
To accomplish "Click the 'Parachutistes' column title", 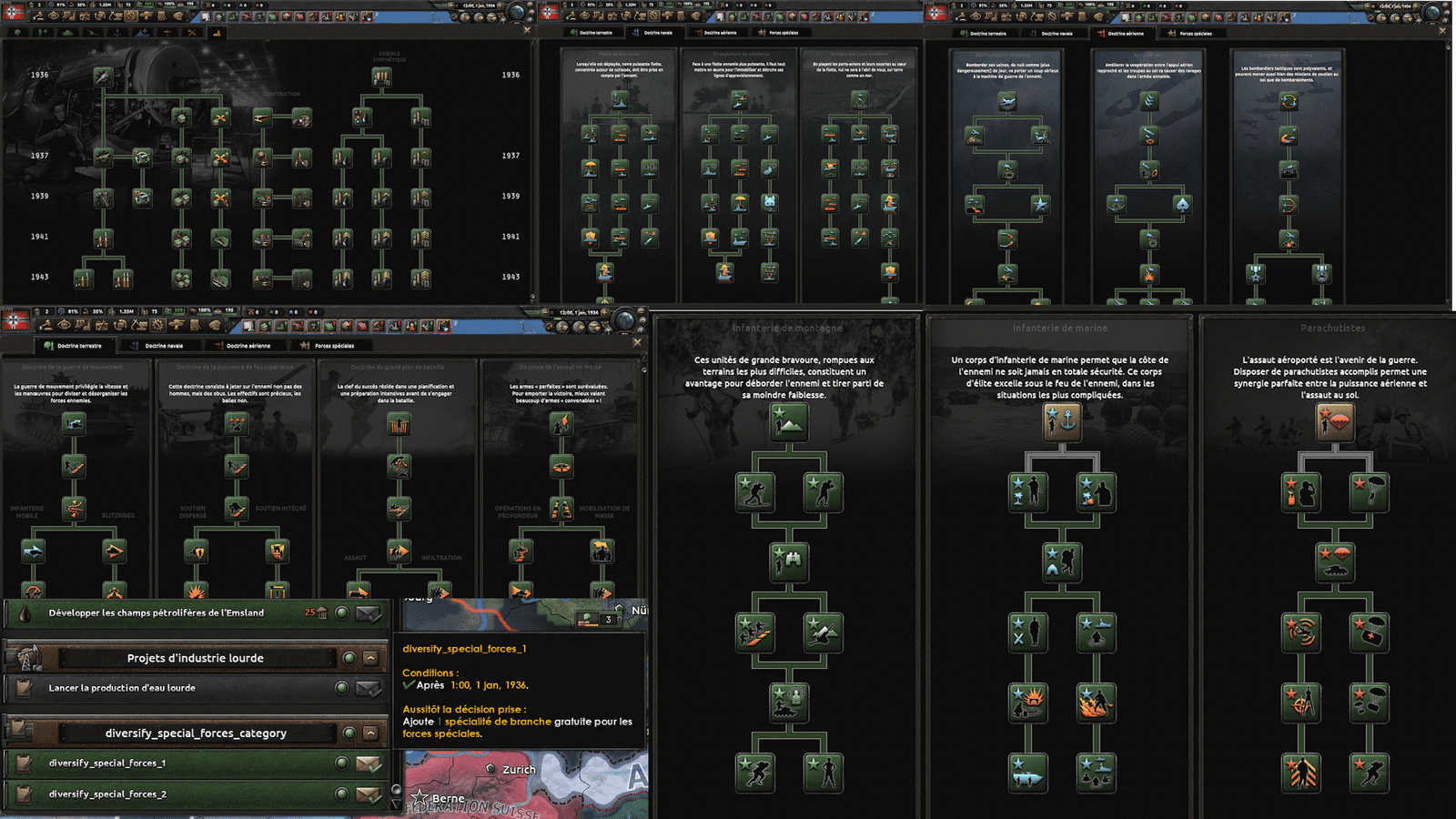I will tap(1333, 328).
